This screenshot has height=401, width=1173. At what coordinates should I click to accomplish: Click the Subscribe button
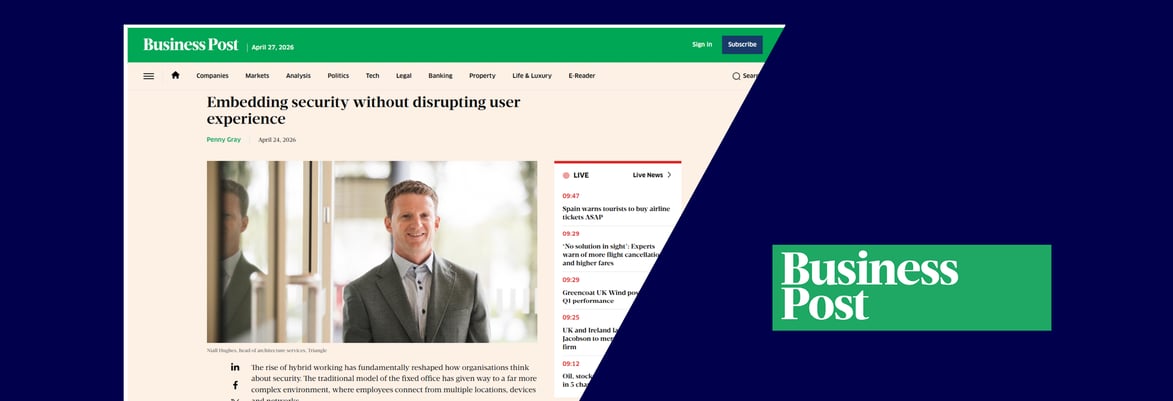742,45
